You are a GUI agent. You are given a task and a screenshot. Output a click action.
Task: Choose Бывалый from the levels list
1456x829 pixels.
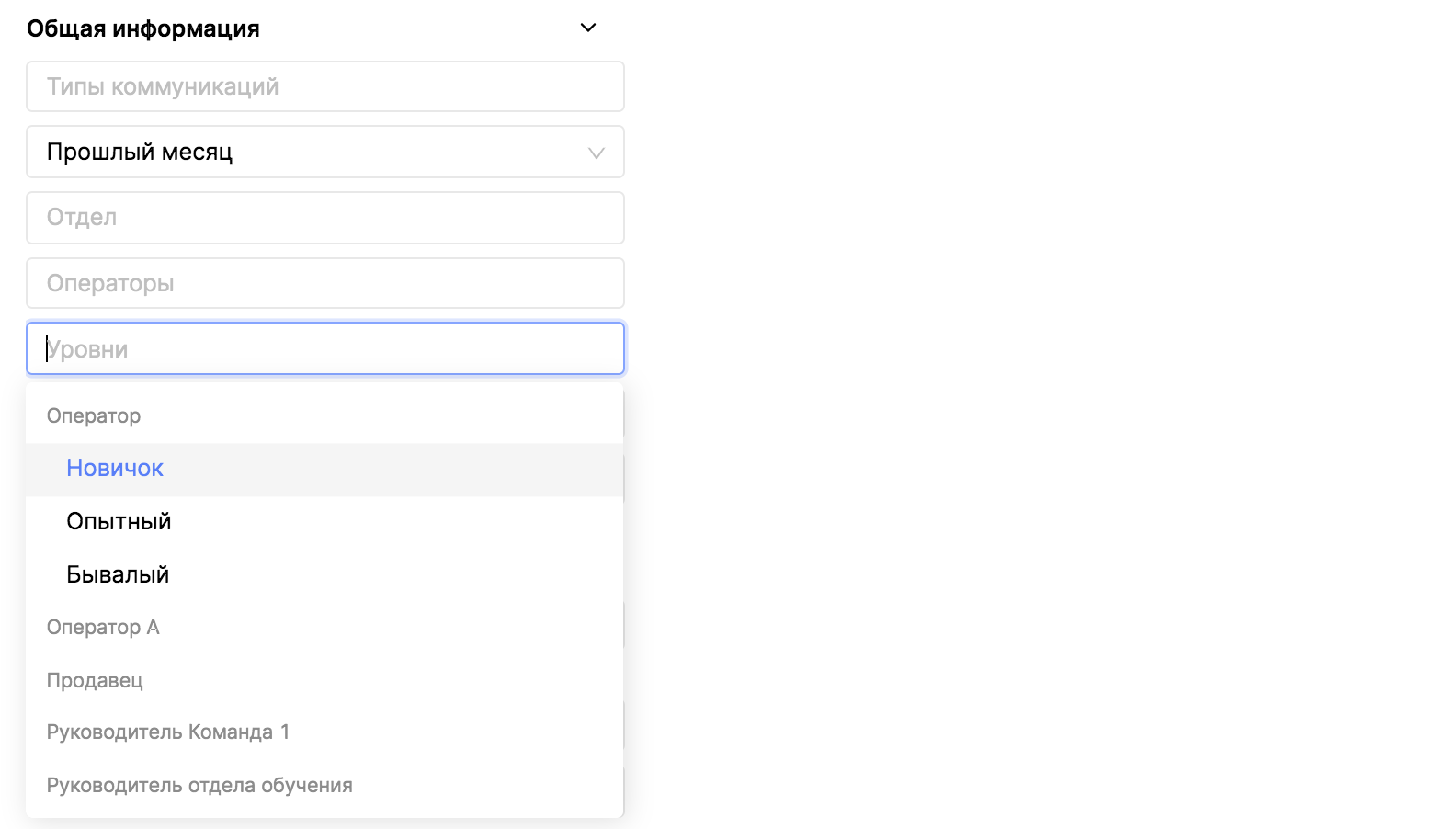[x=118, y=575]
